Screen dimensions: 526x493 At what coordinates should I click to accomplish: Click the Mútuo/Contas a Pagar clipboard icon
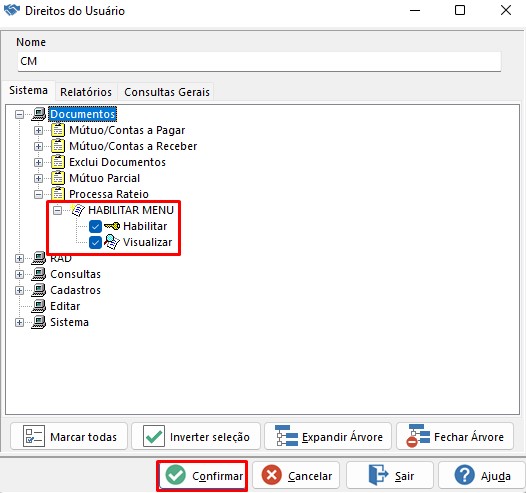click(x=58, y=130)
